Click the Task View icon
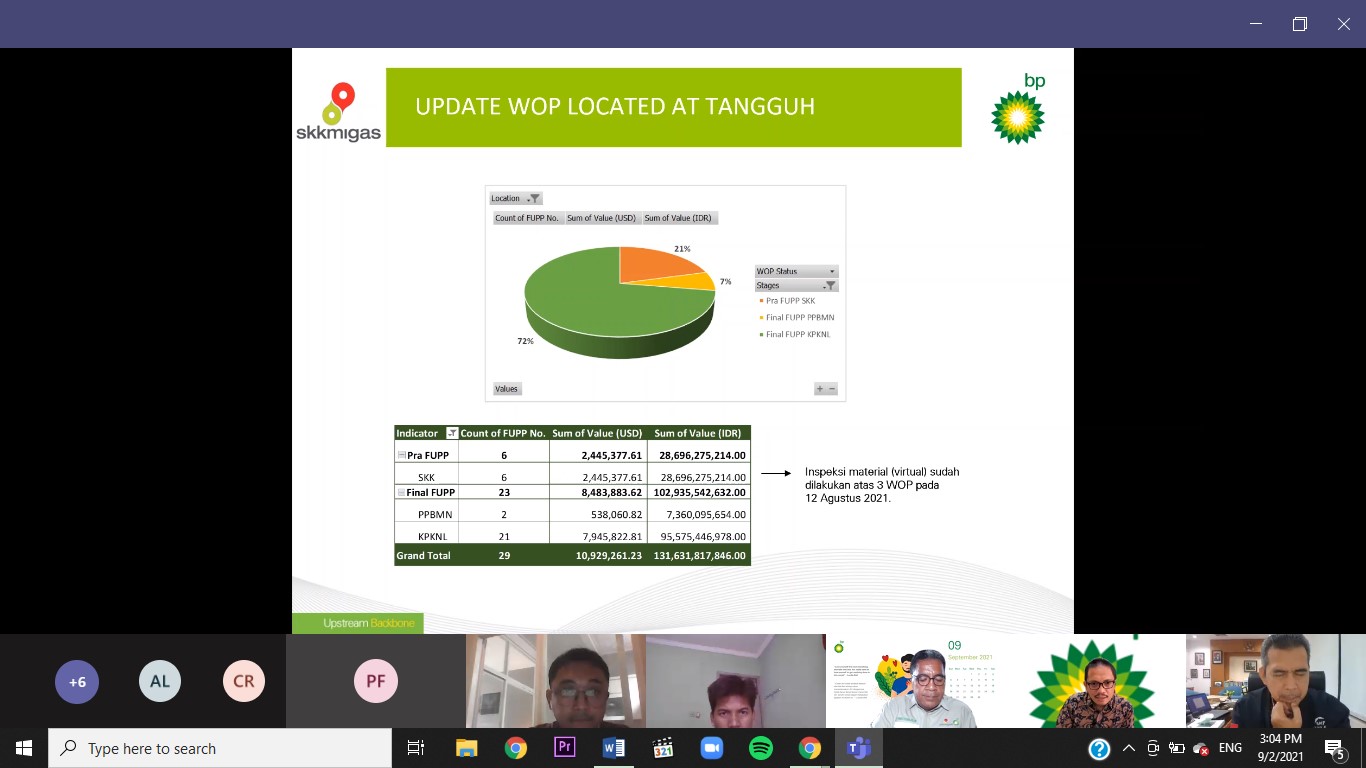 [x=416, y=748]
